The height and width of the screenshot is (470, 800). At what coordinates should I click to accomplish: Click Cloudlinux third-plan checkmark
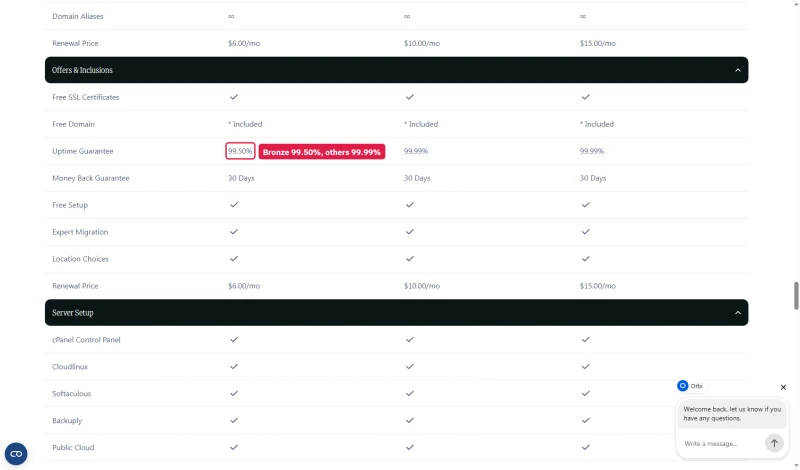[585, 366]
